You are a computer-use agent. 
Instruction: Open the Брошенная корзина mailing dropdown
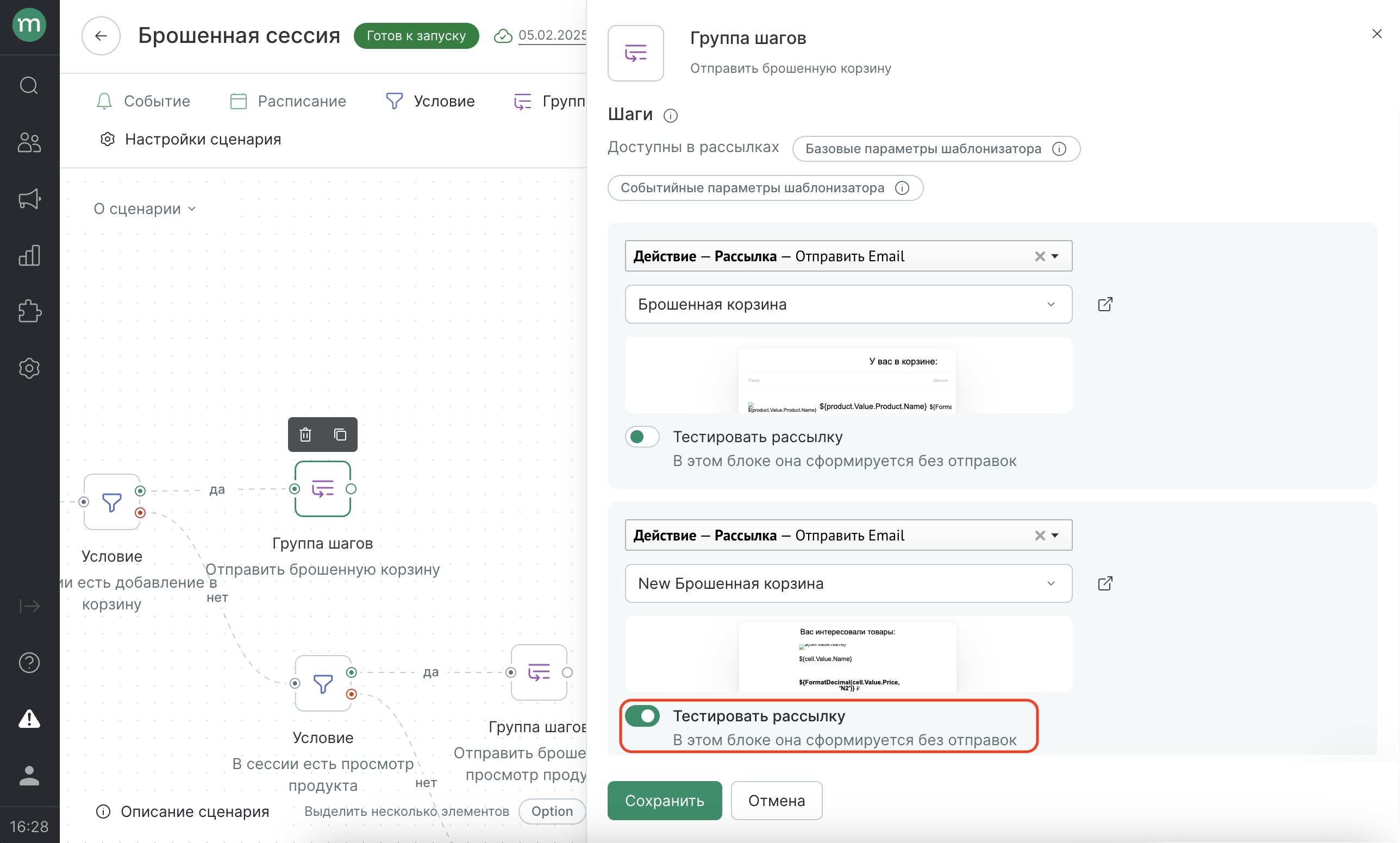point(848,304)
